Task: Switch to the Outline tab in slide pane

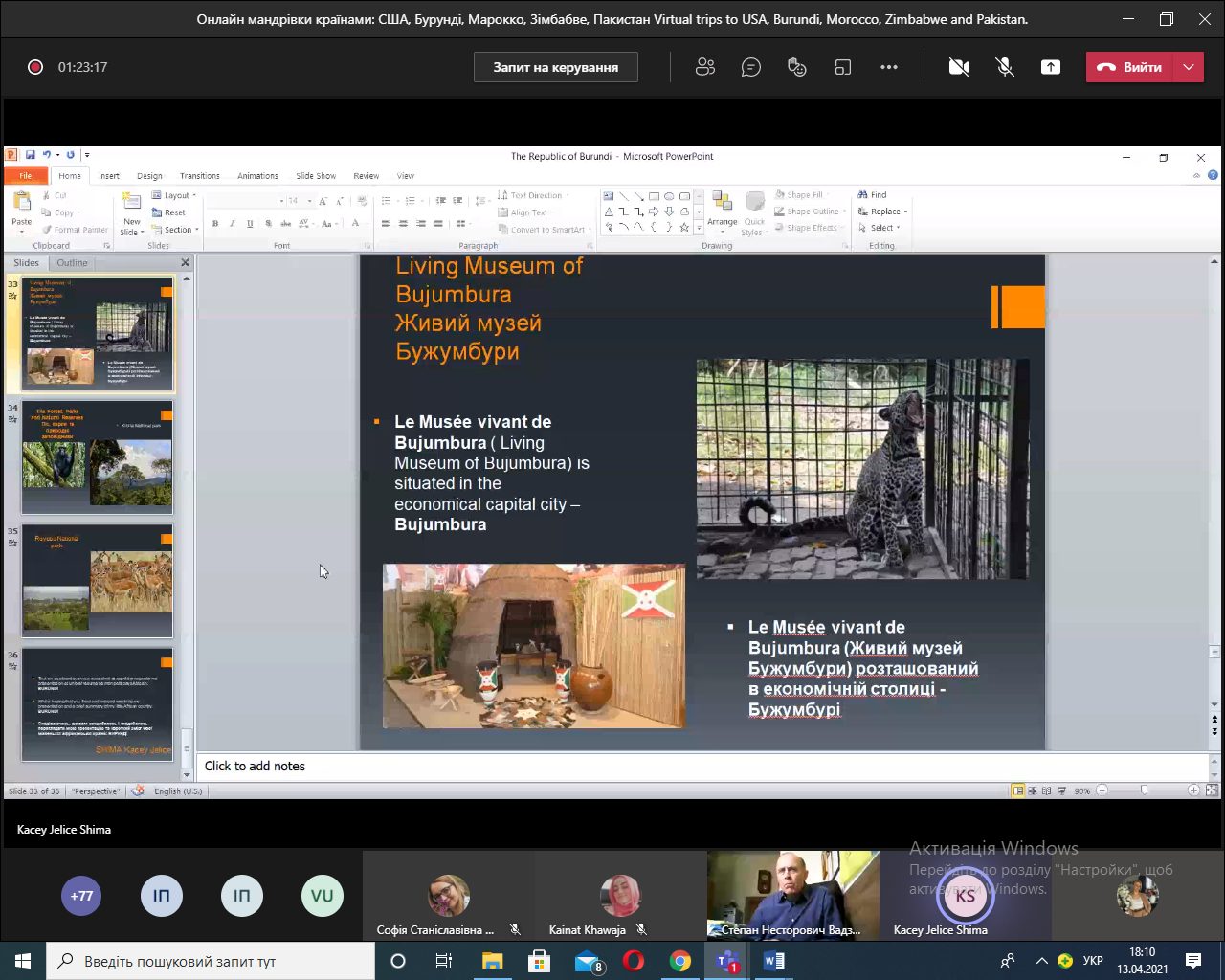Action: pos(72,262)
